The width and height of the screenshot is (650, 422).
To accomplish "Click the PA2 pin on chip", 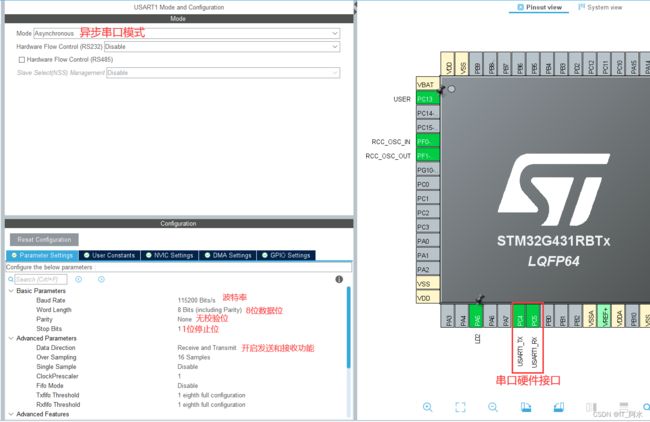I will tap(428, 269).
